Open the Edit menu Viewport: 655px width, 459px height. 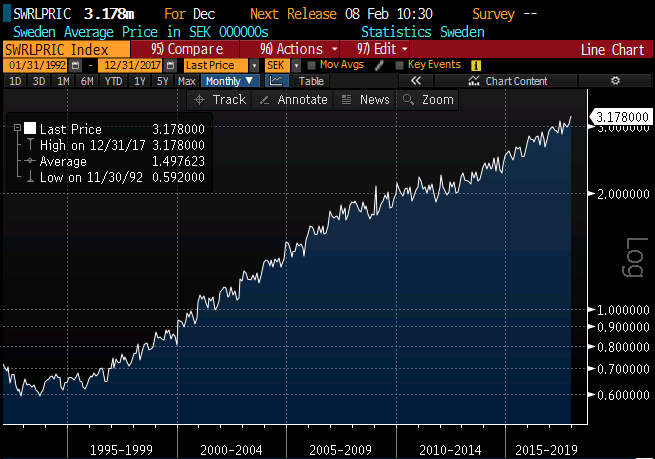(377, 49)
